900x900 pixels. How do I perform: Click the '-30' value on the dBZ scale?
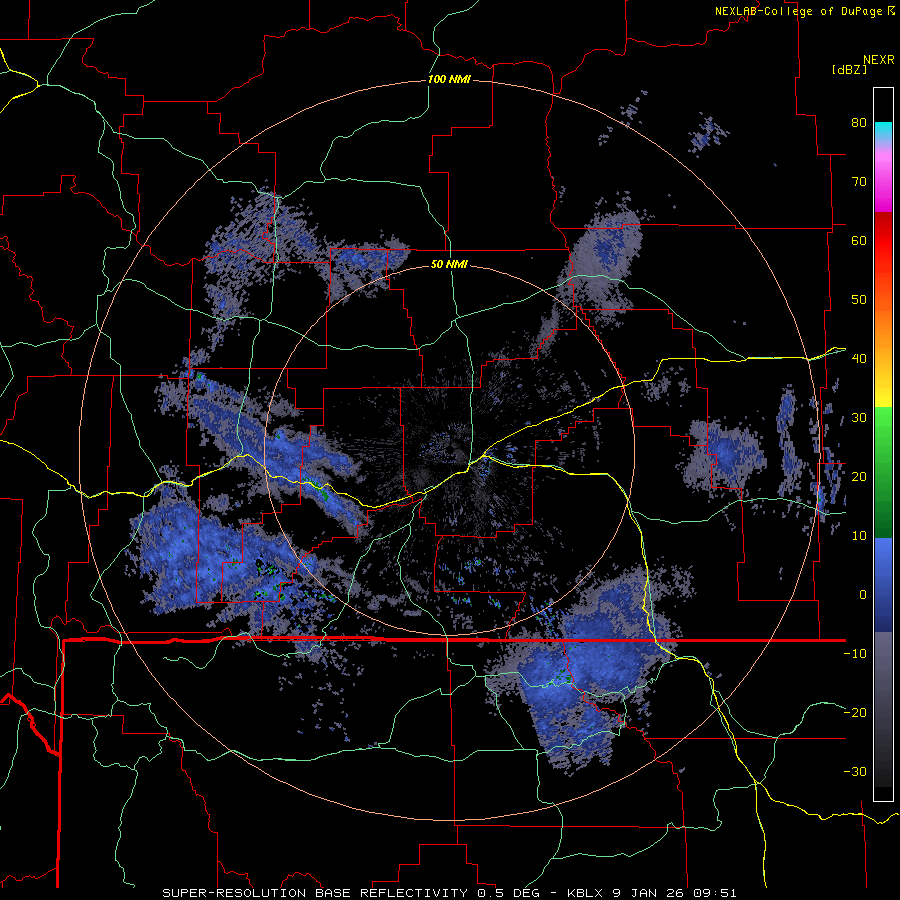855,771
